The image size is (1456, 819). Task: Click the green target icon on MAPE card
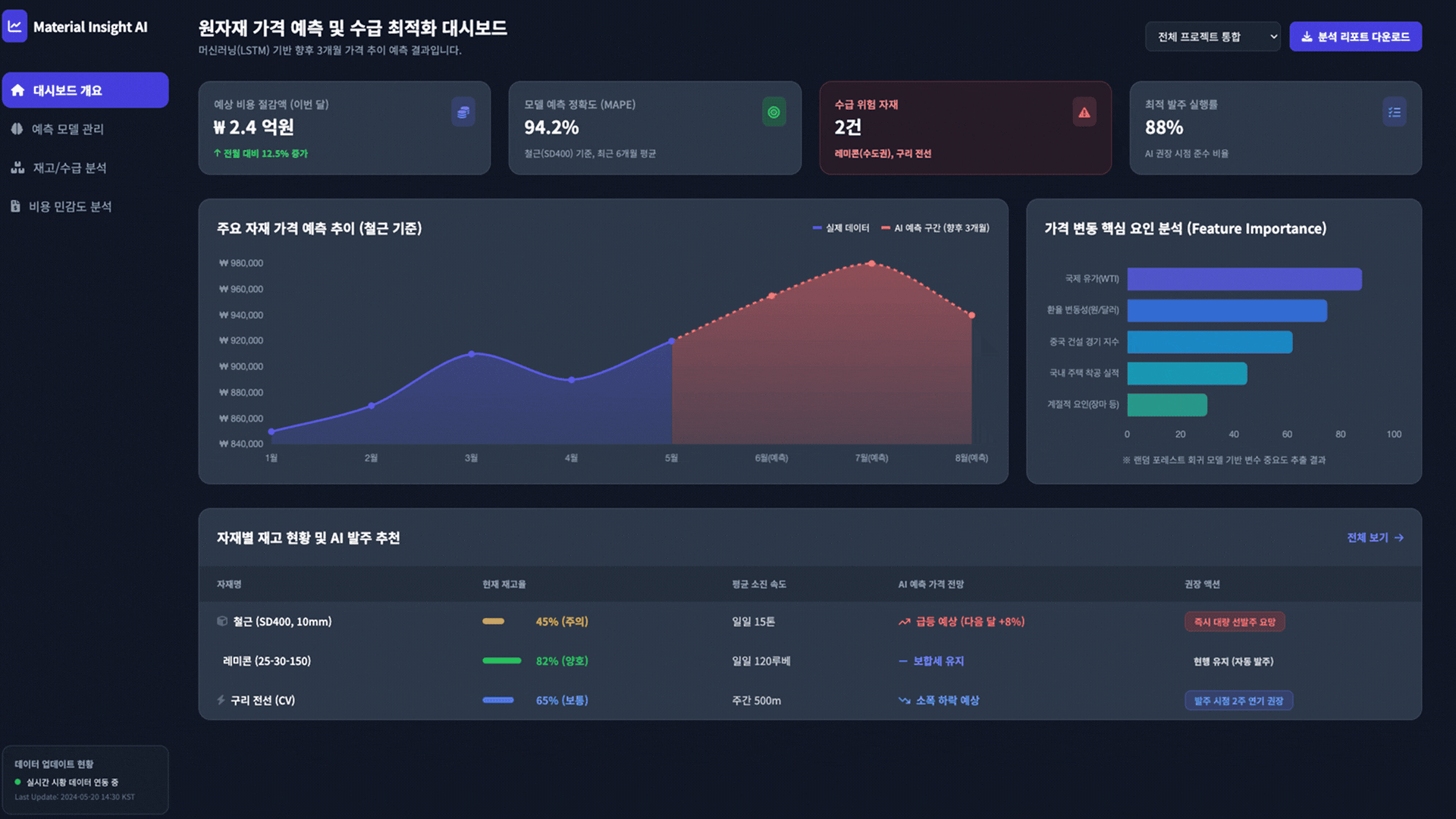click(773, 112)
